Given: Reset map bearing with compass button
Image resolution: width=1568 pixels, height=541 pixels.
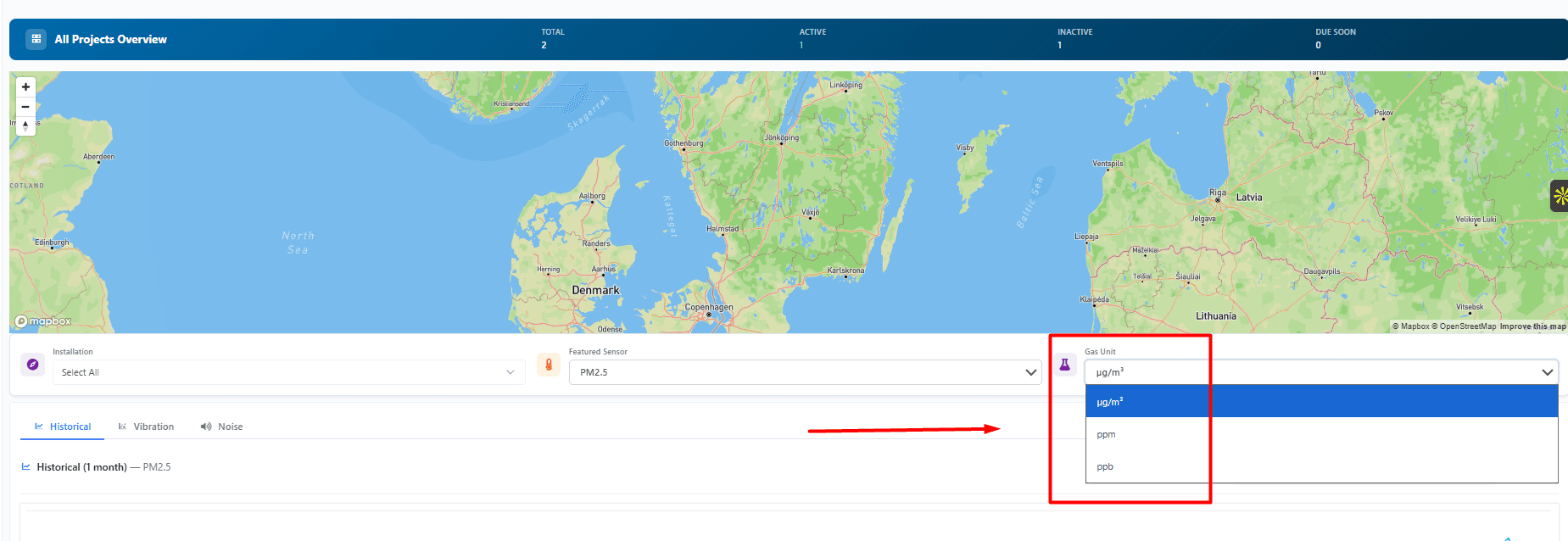Looking at the screenshot, I should [x=25, y=126].
